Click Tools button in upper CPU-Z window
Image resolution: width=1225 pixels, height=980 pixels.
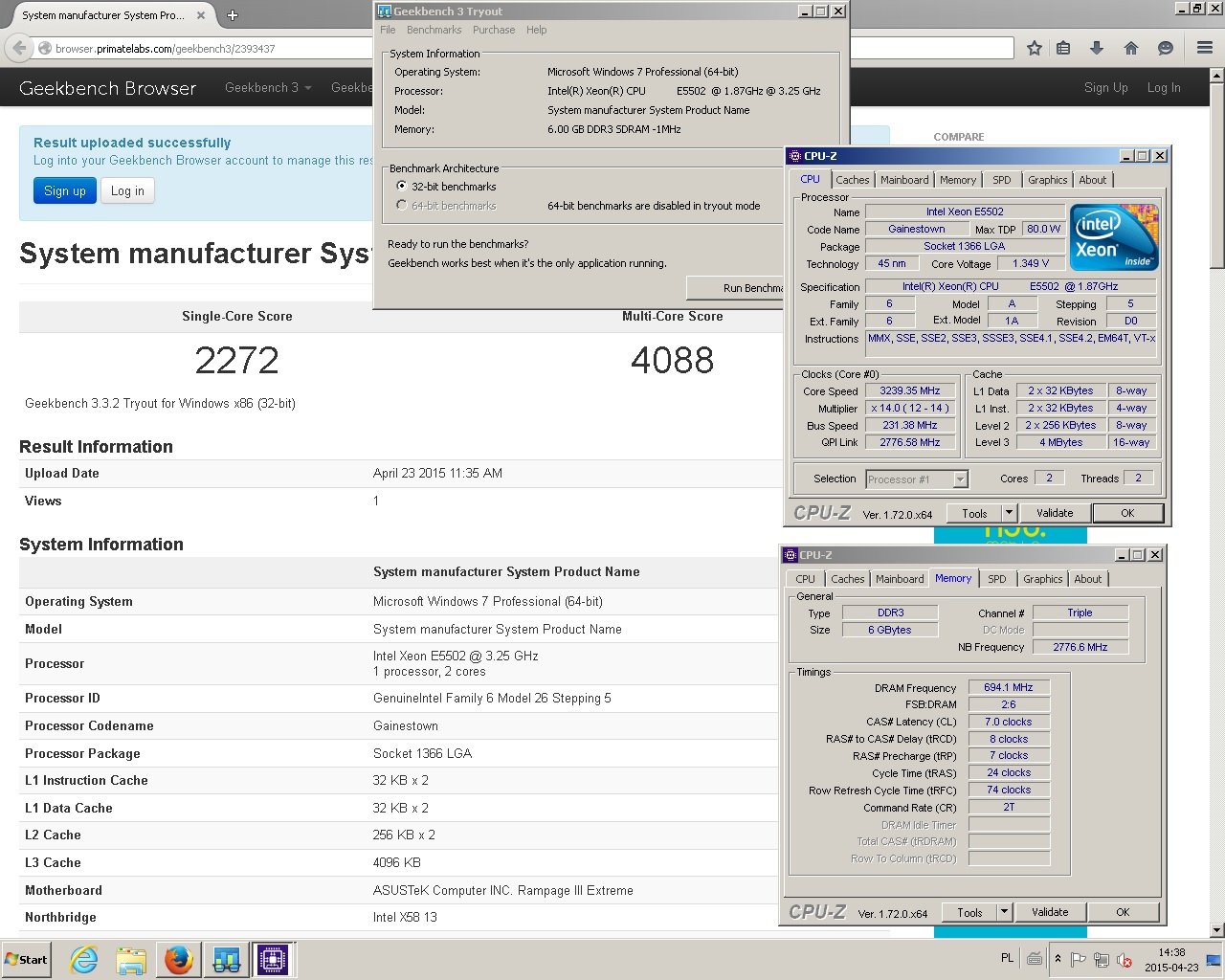(x=974, y=513)
